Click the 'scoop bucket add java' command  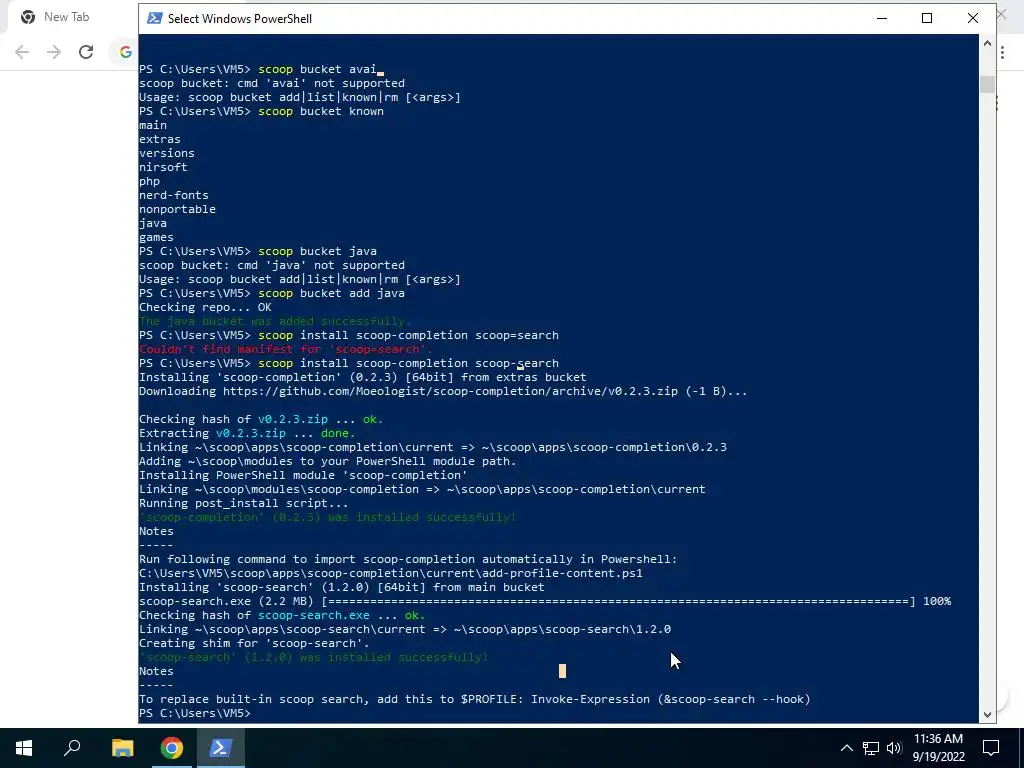click(331, 293)
